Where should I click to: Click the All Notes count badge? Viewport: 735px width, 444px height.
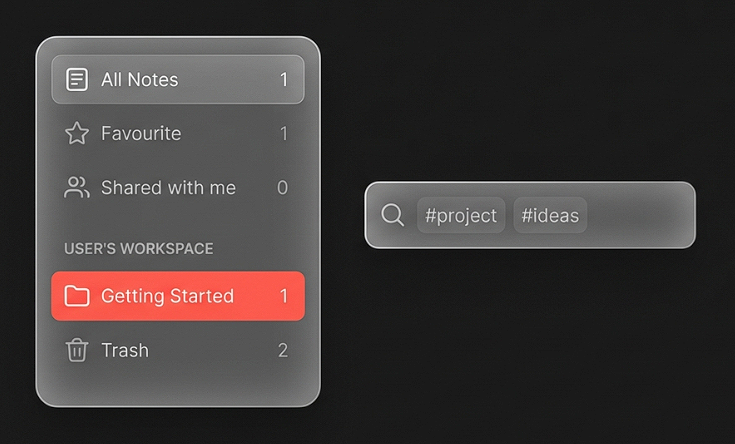[284, 80]
